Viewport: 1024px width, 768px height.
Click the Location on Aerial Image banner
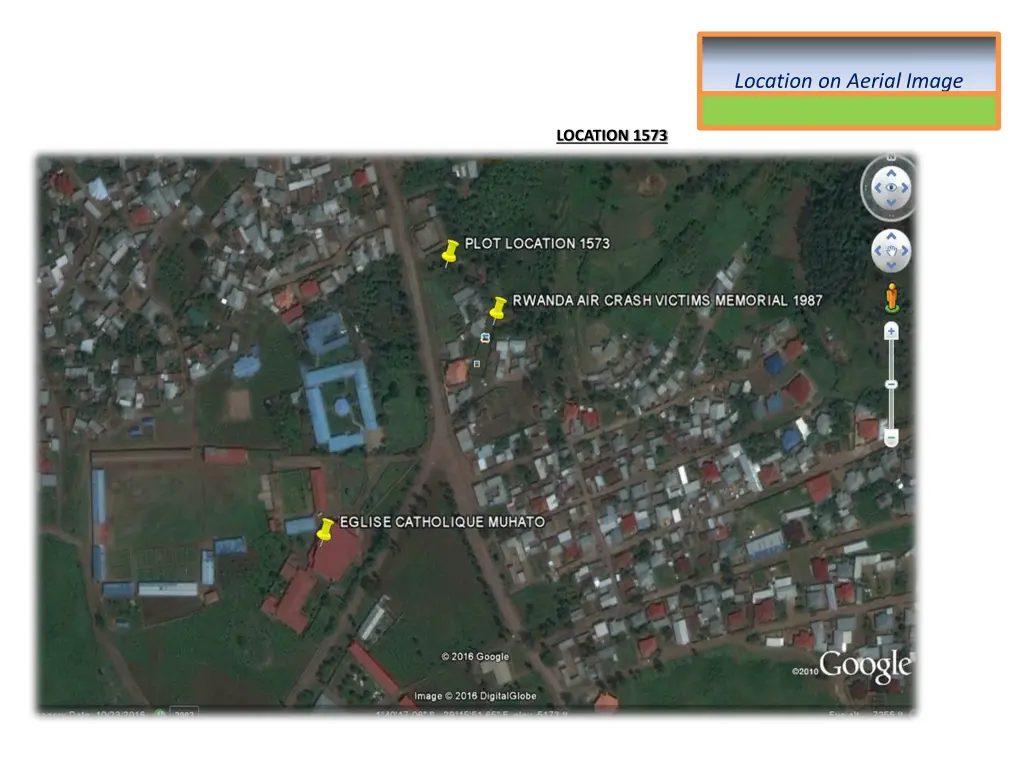(x=849, y=81)
